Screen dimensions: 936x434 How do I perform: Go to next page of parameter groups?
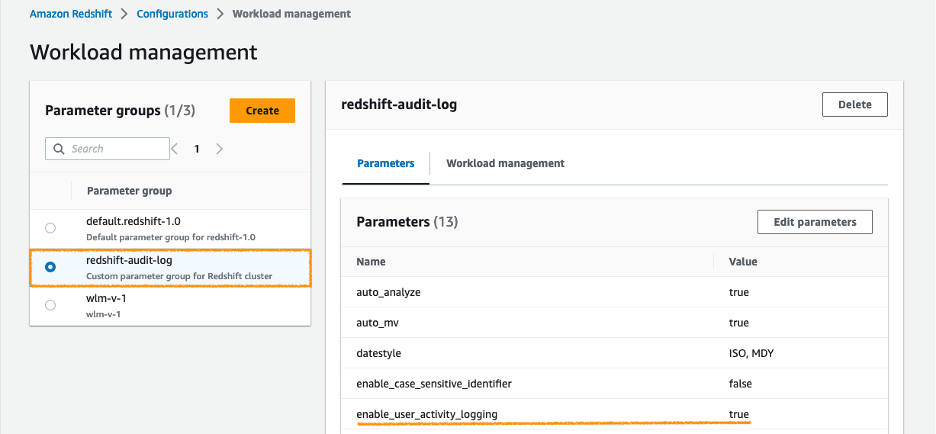pos(219,149)
